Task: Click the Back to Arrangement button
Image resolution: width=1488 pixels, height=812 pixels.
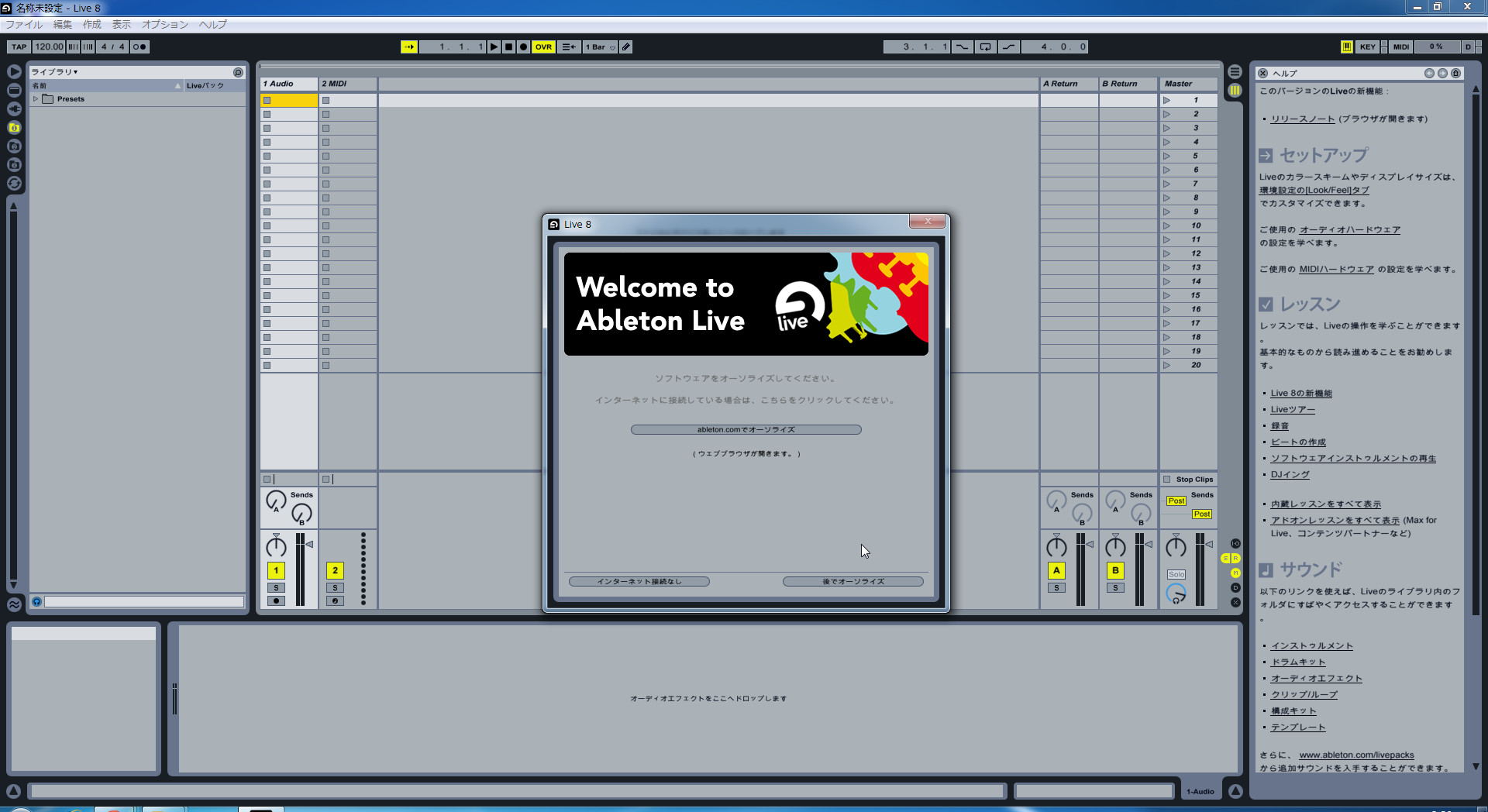Action: coord(569,46)
